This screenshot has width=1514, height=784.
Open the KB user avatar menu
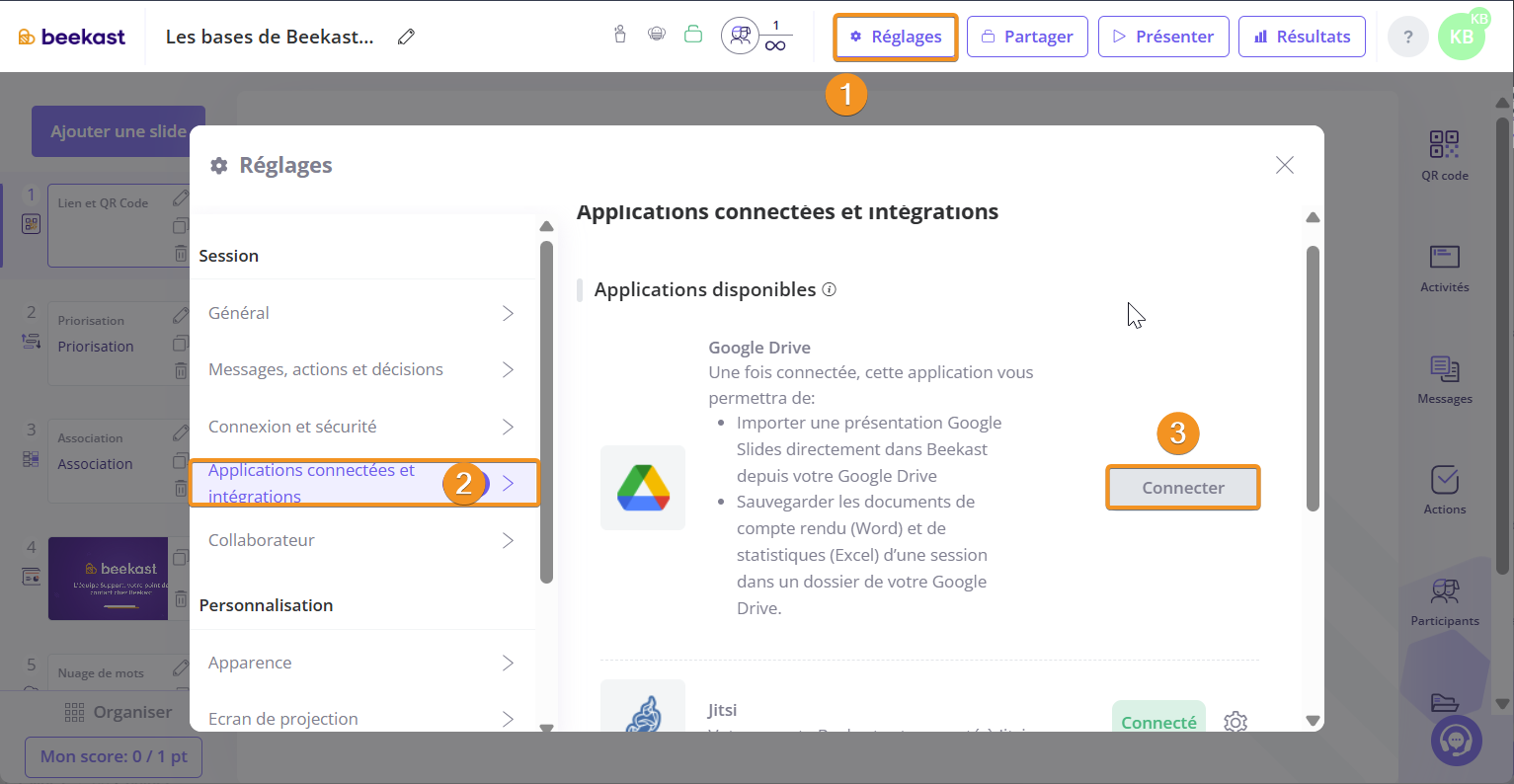point(1463,37)
